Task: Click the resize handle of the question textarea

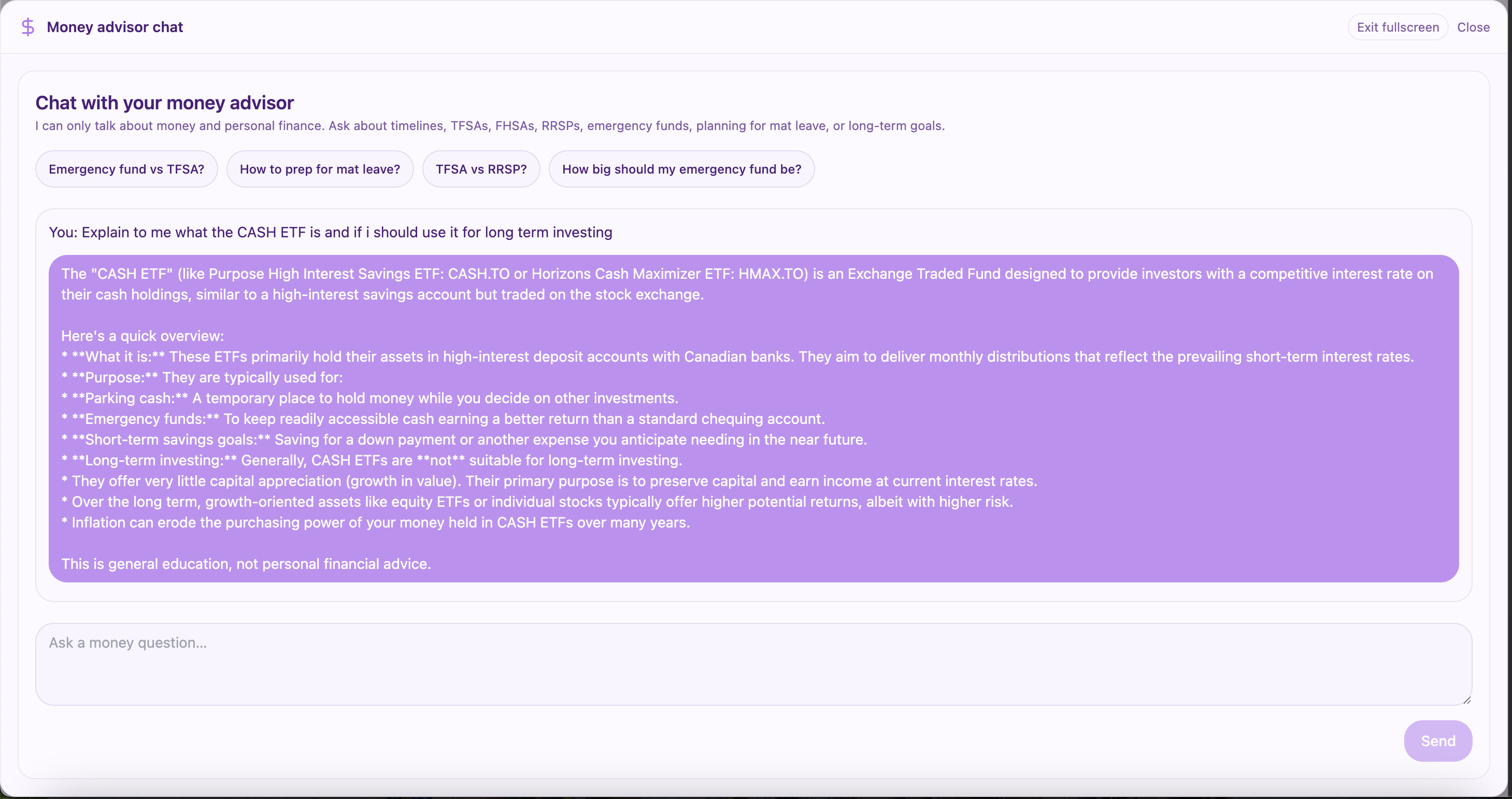Action: (1466, 700)
